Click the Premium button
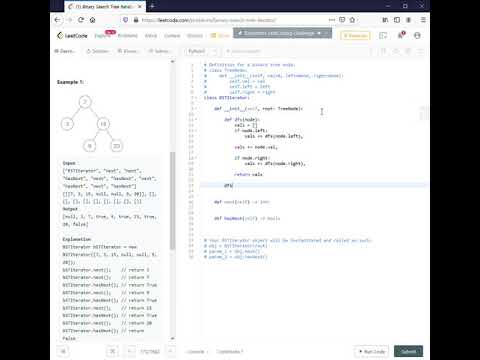 355,36
